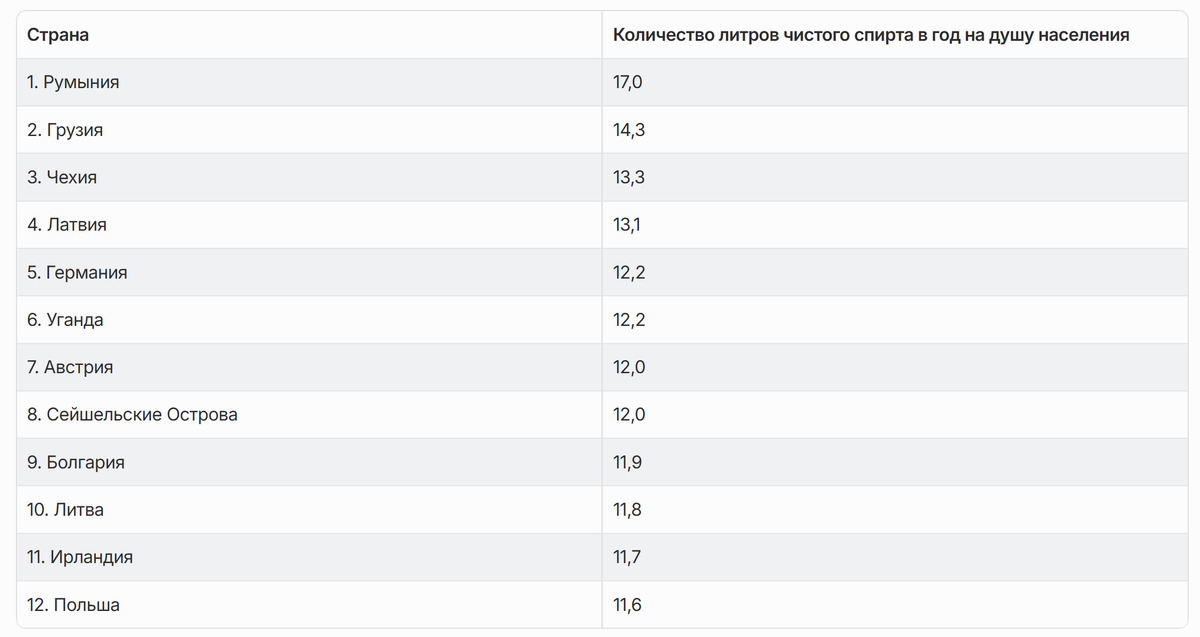Select the '2. Грузия' cell
Screen dimensions: 1200x637
(309, 130)
